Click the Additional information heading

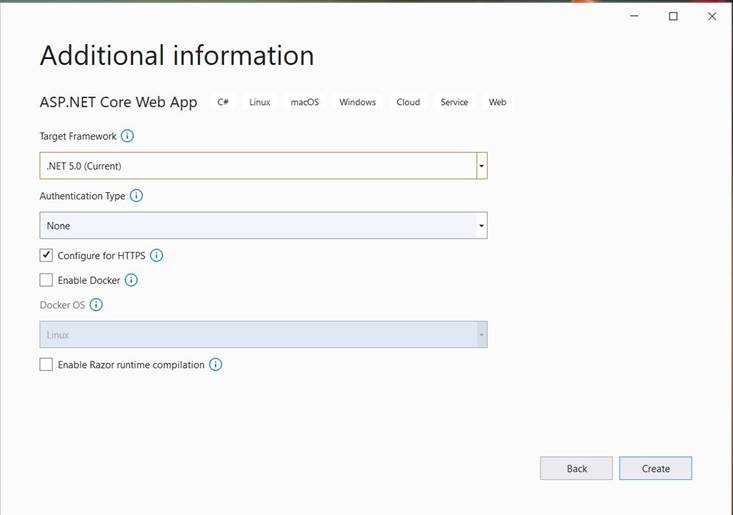177,56
